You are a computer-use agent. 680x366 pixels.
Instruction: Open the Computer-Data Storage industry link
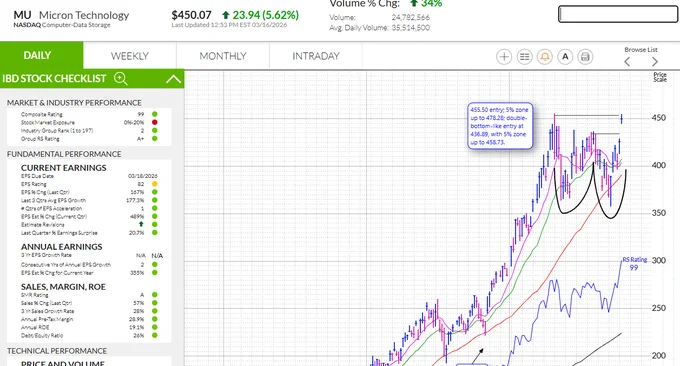pyautogui.click(x=76, y=25)
